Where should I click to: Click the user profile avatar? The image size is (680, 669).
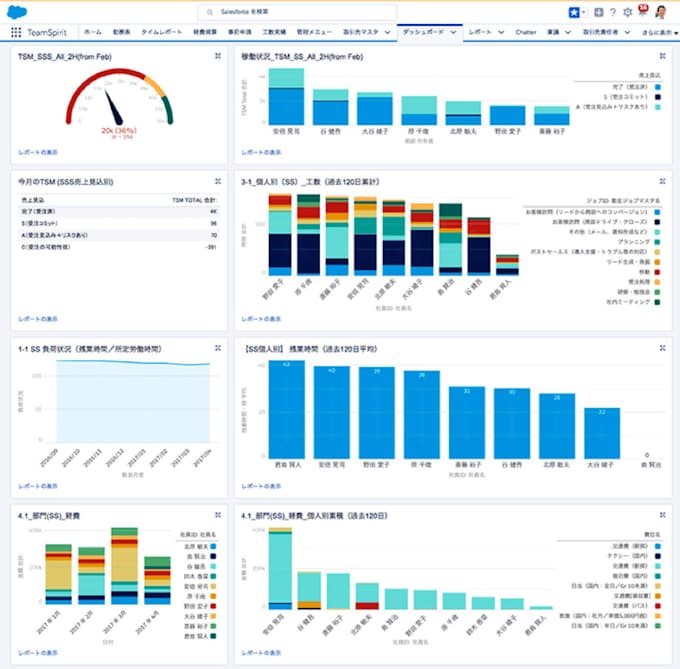pyautogui.click(x=661, y=12)
